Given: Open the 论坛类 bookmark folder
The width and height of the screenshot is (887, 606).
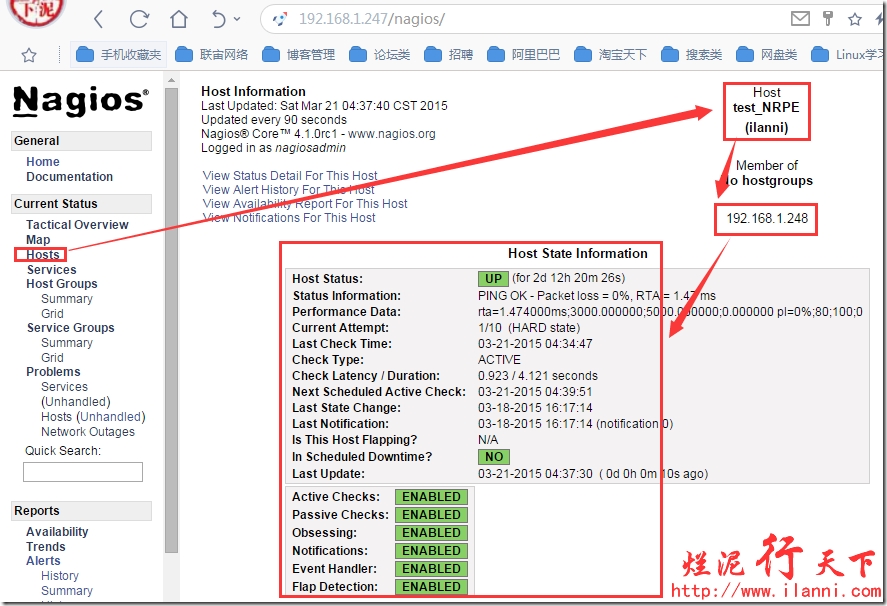Looking at the screenshot, I should coord(380,55).
